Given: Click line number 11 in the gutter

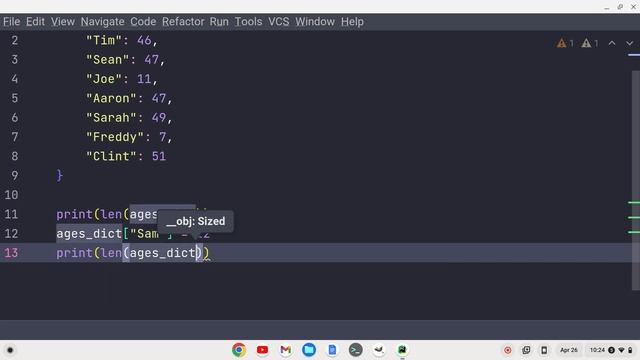Looking at the screenshot, I should 11,214.
